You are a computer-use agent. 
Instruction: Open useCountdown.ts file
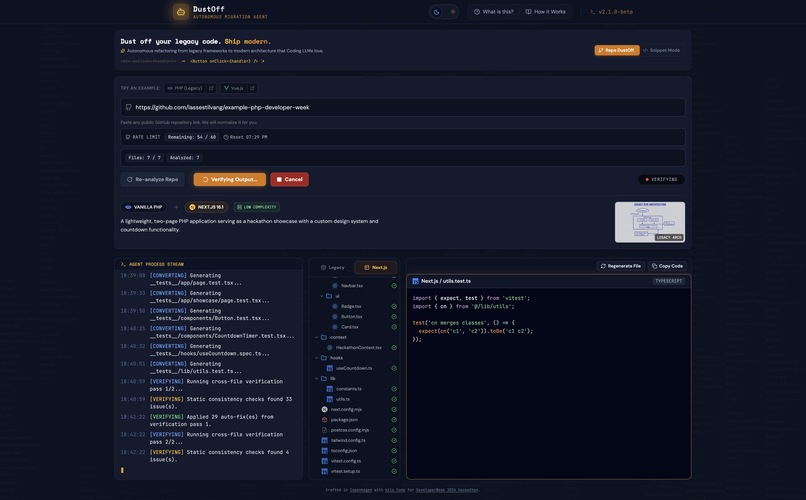click(354, 368)
